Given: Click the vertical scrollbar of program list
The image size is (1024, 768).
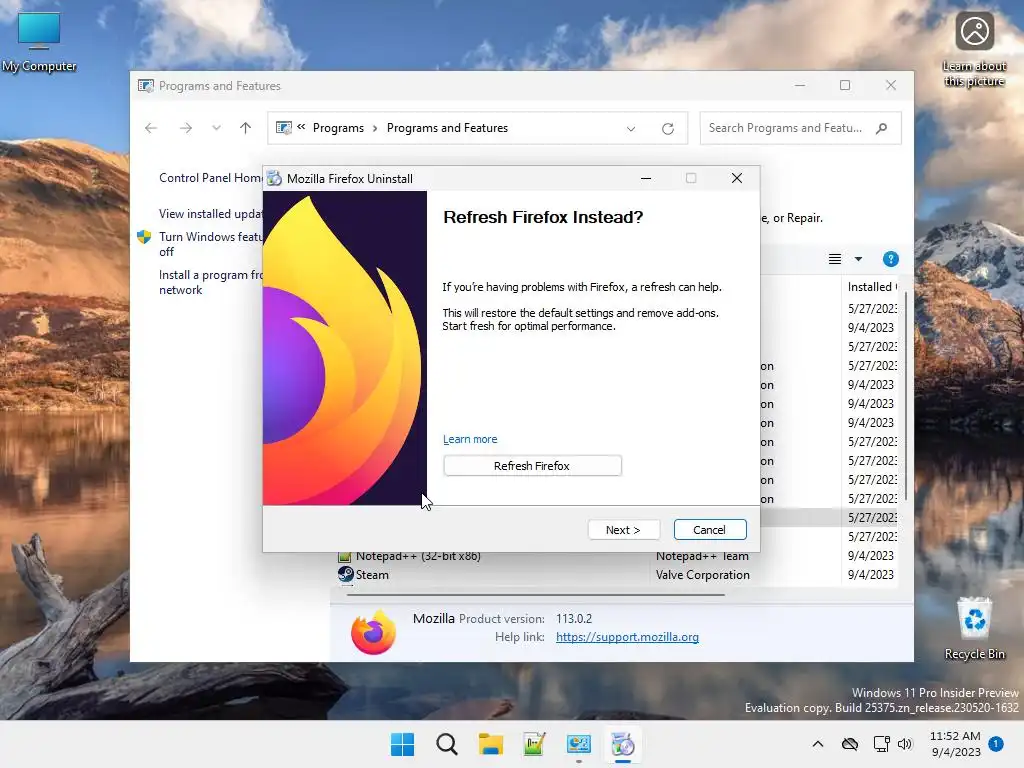Looking at the screenshot, I should coord(906,398).
